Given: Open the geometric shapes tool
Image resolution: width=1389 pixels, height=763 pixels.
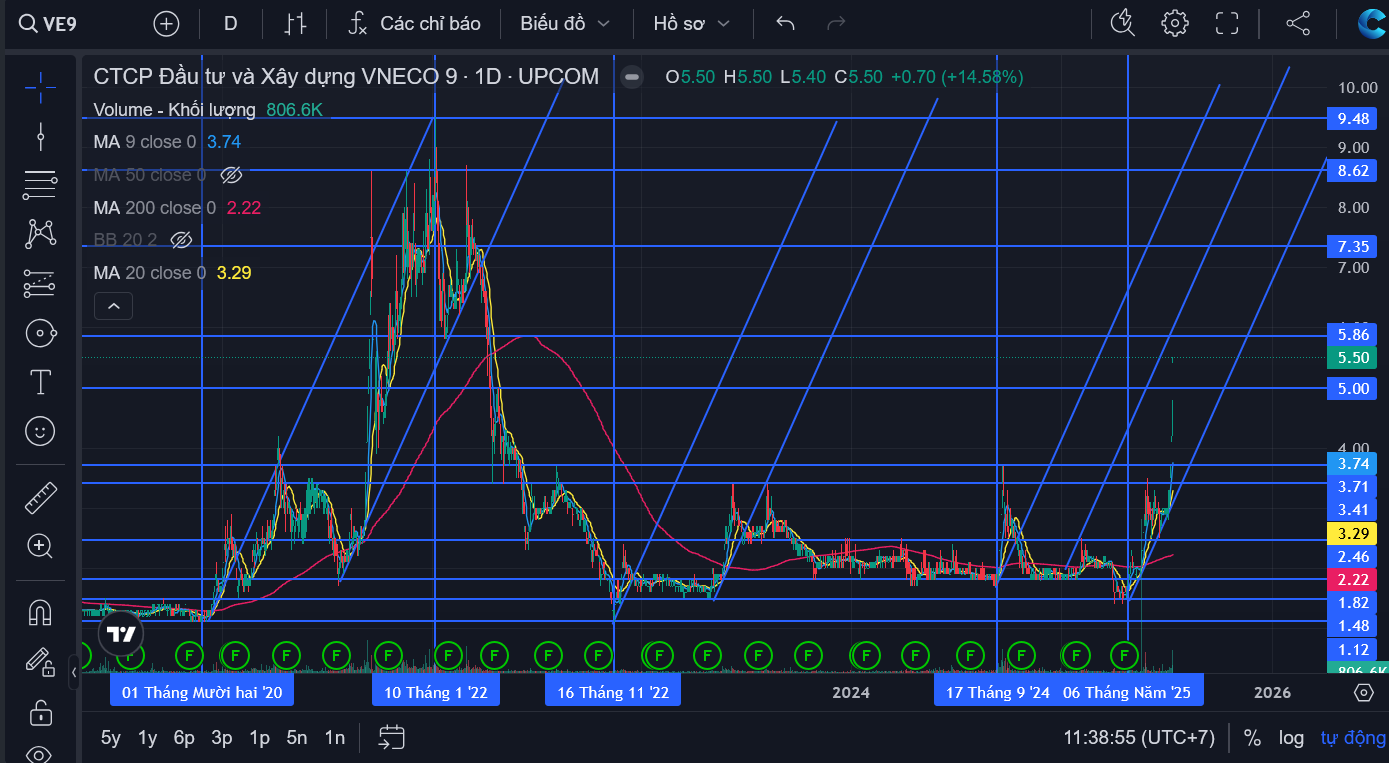Looking at the screenshot, I should tap(40, 333).
